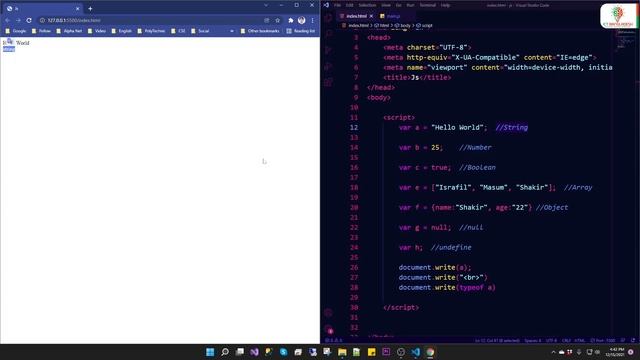Screen dimensions: 640x360
Task: Click body in the editor breadcrumb
Action: tap(403, 25)
